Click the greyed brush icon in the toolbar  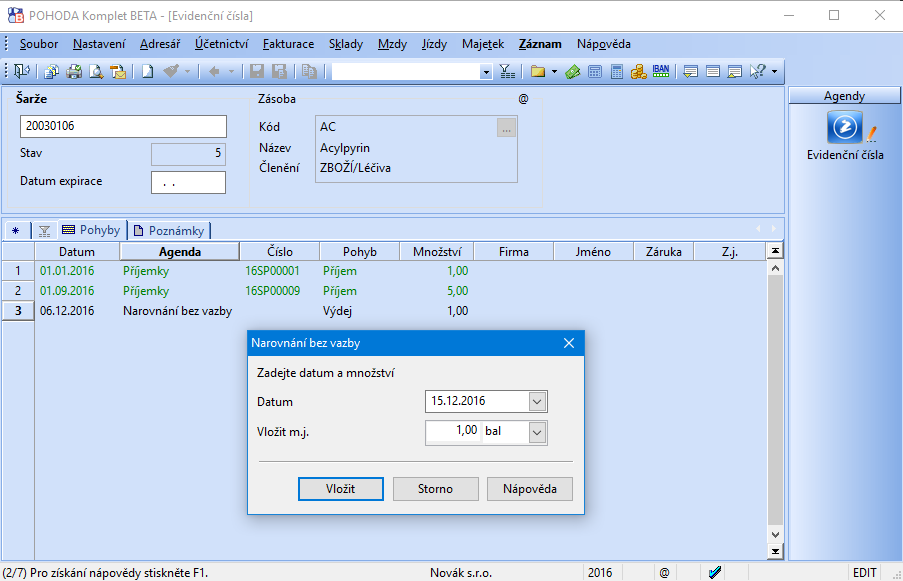click(x=170, y=71)
